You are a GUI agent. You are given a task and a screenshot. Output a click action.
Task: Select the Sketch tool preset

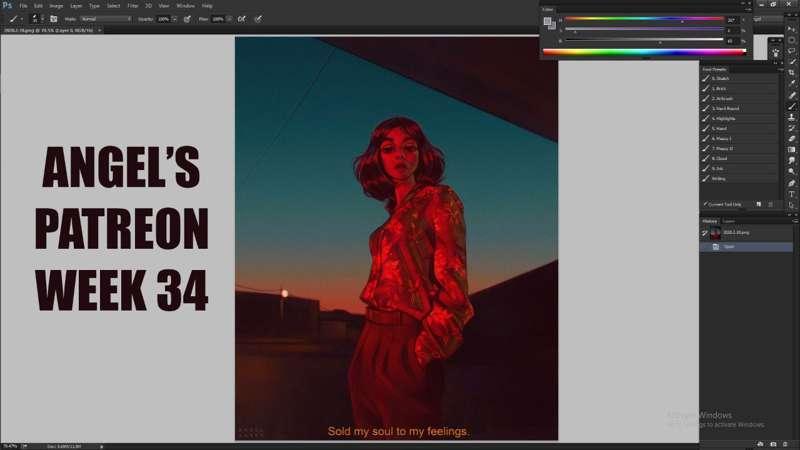click(x=740, y=79)
